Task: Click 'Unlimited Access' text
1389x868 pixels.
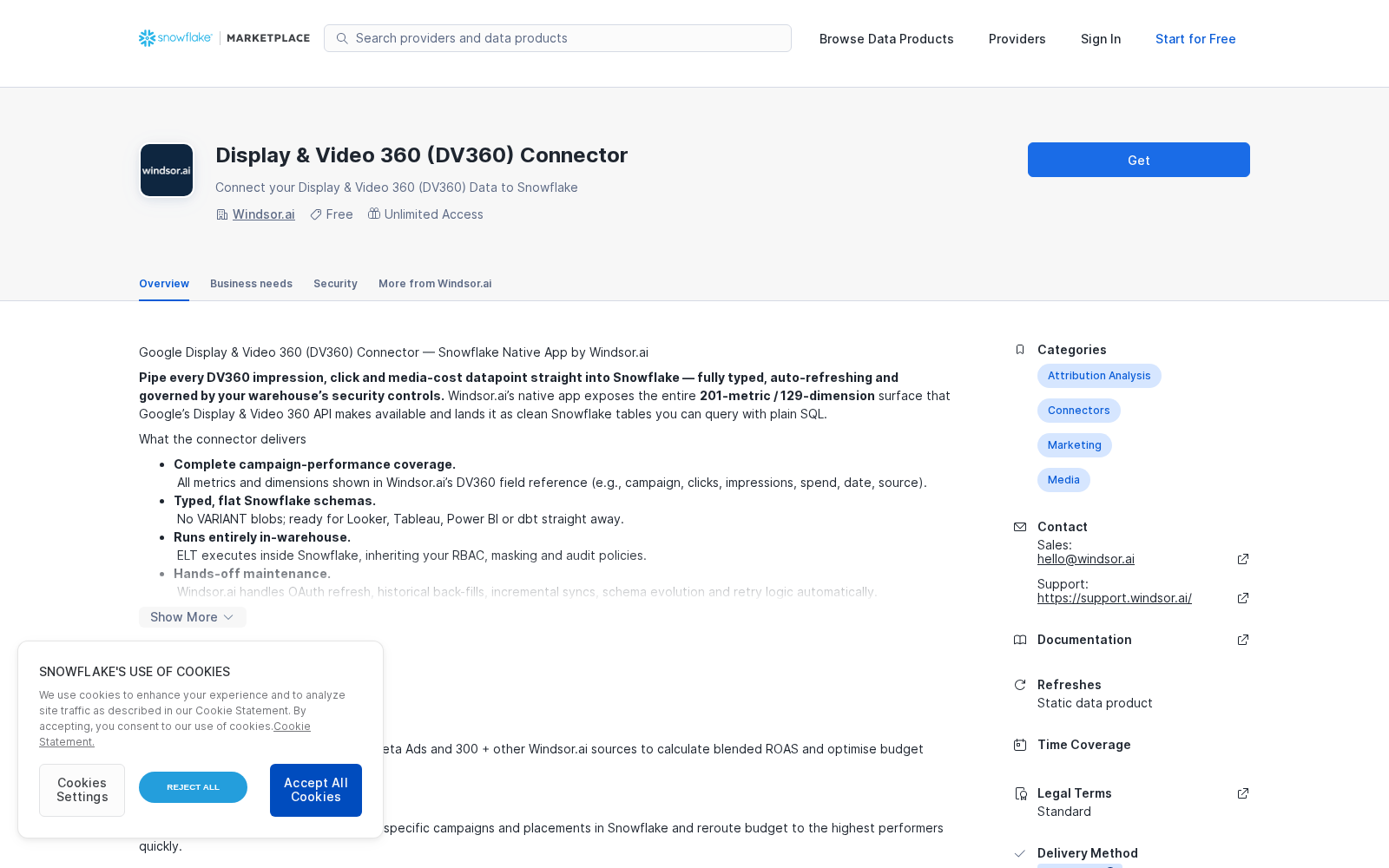Action: tap(434, 214)
